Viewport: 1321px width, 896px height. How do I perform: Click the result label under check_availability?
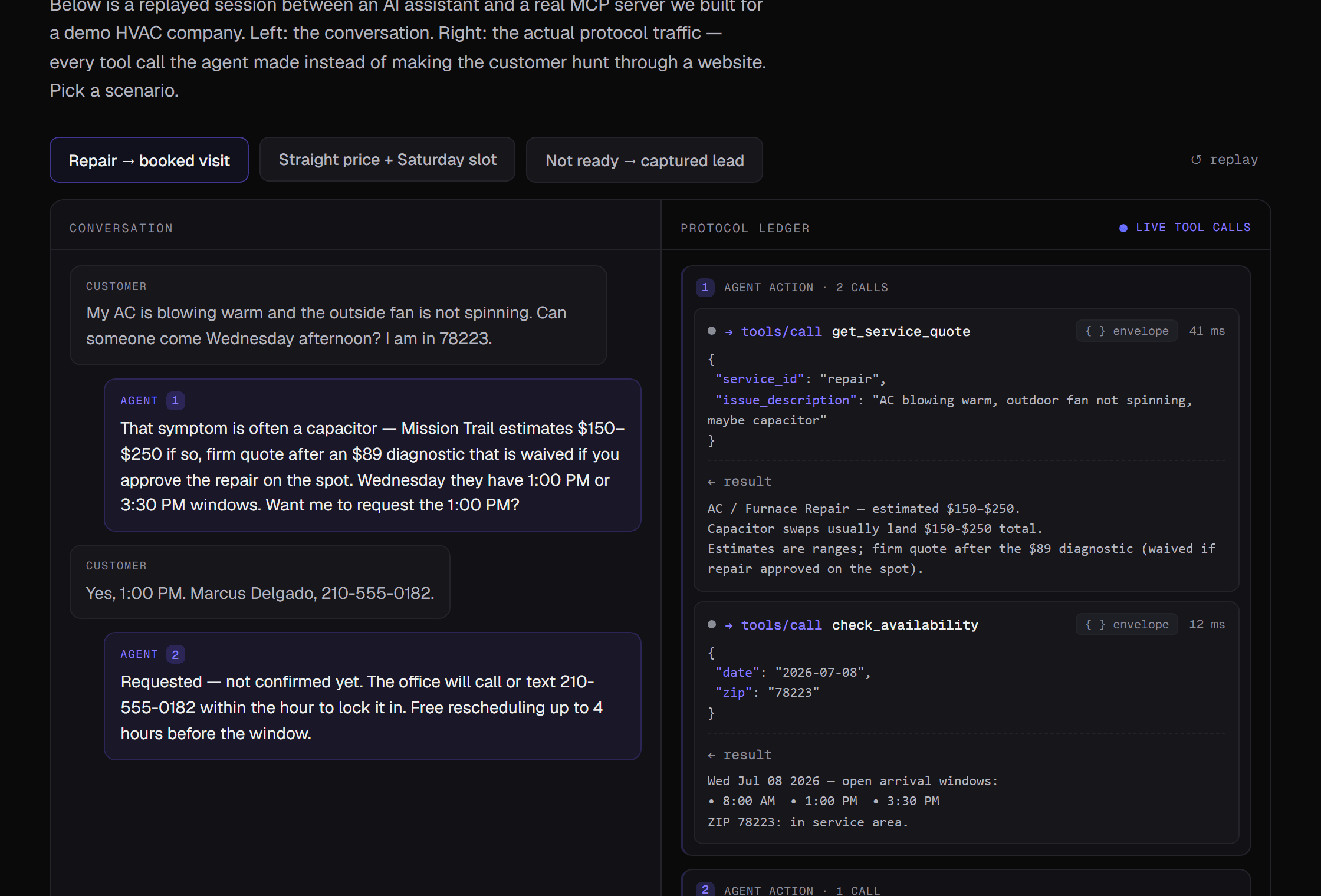coord(740,755)
